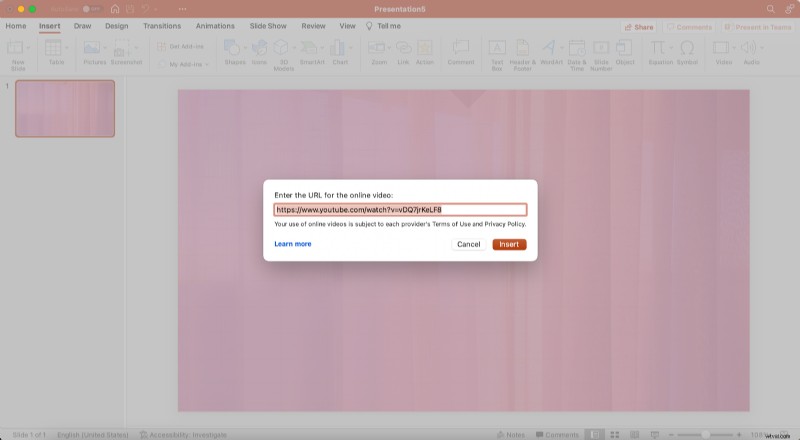Click the Audio icon

748,47
